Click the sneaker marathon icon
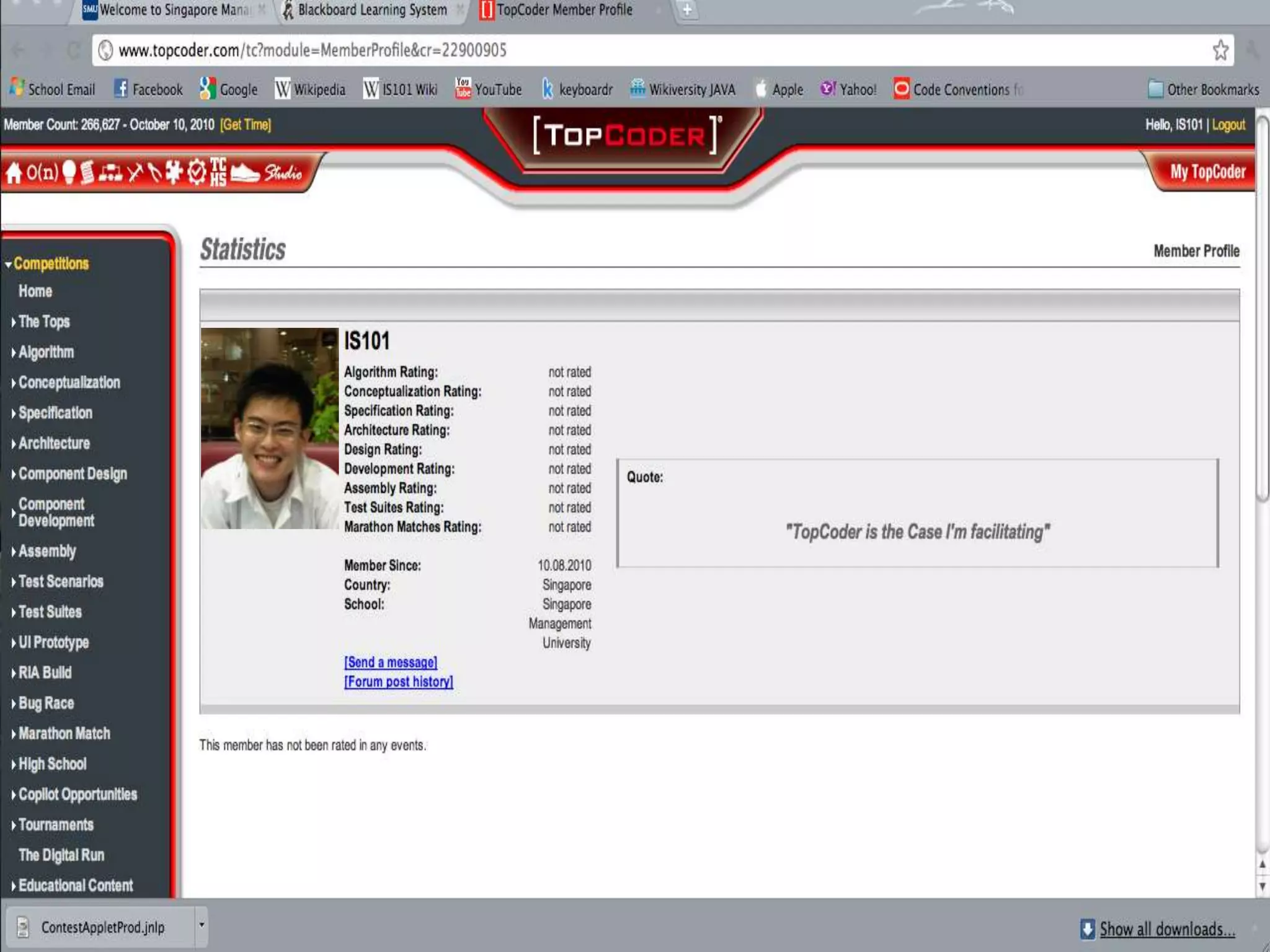 [x=245, y=173]
